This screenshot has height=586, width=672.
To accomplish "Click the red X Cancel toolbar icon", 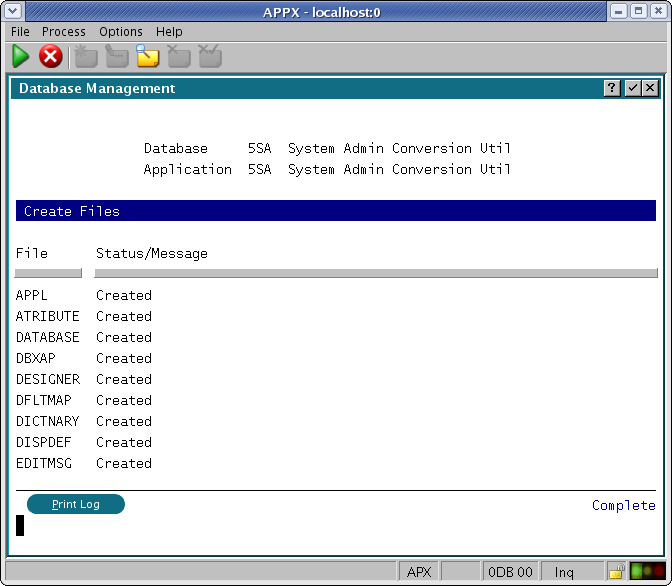I will [50, 57].
